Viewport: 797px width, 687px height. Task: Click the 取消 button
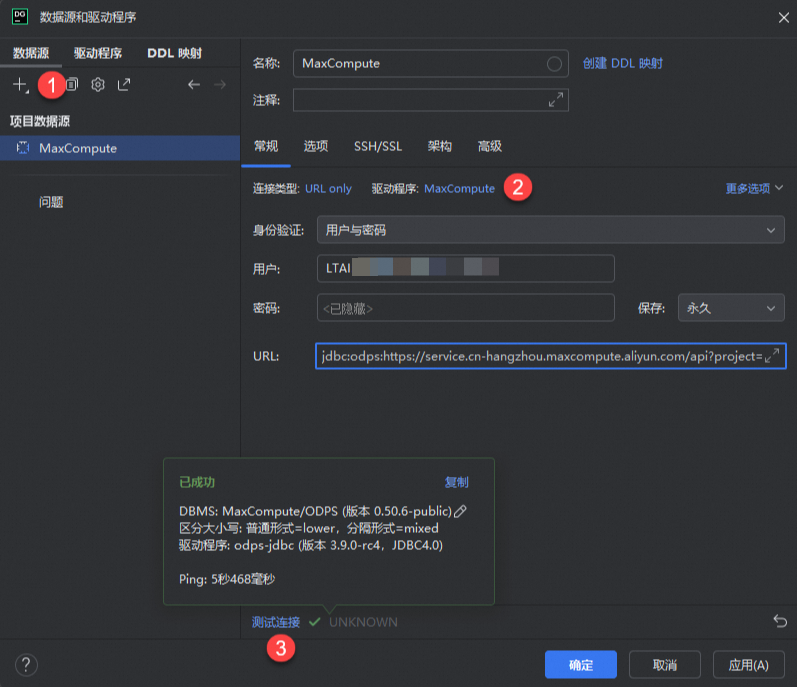coord(665,665)
